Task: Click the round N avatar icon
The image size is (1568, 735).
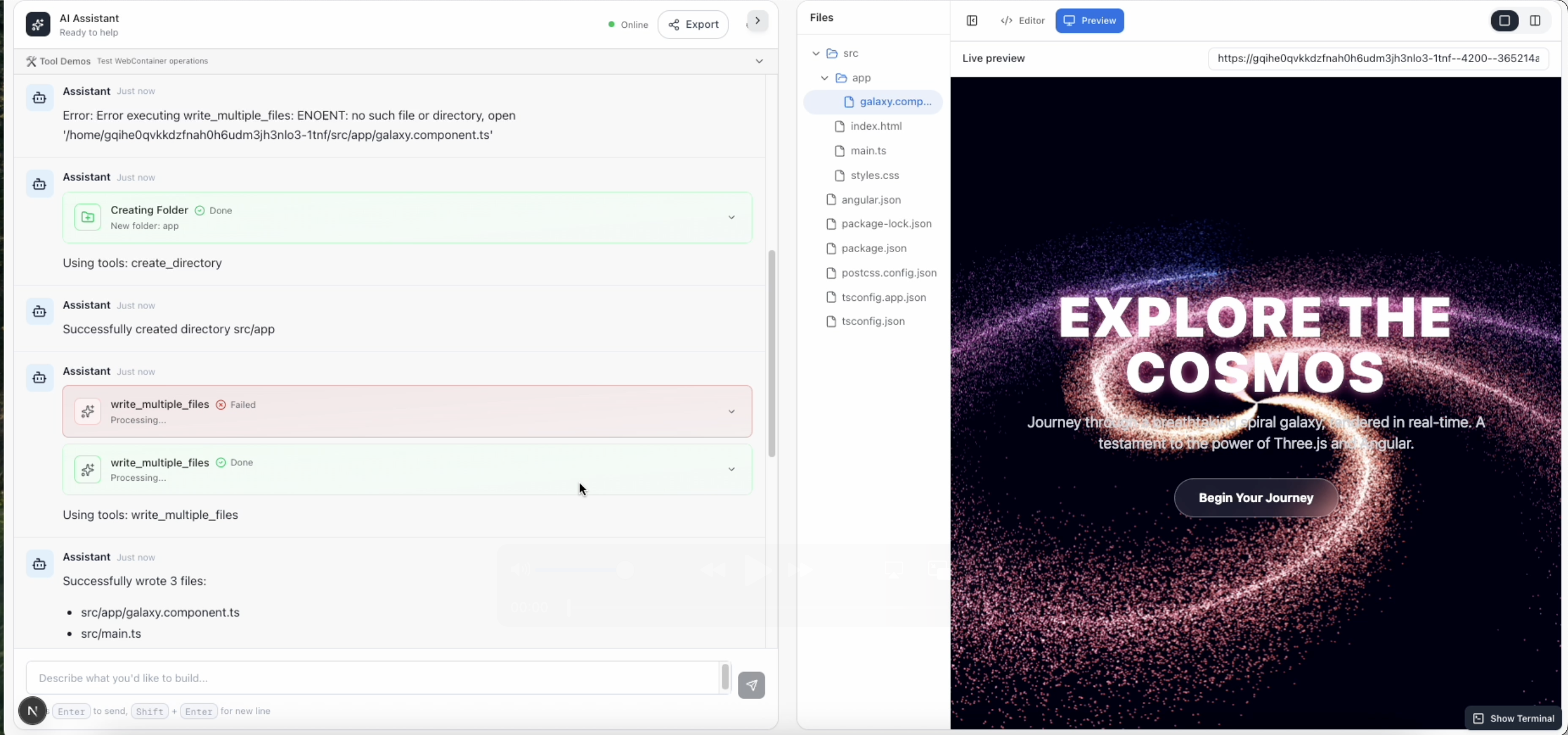Action: pyautogui.click(x=32, y=710)
